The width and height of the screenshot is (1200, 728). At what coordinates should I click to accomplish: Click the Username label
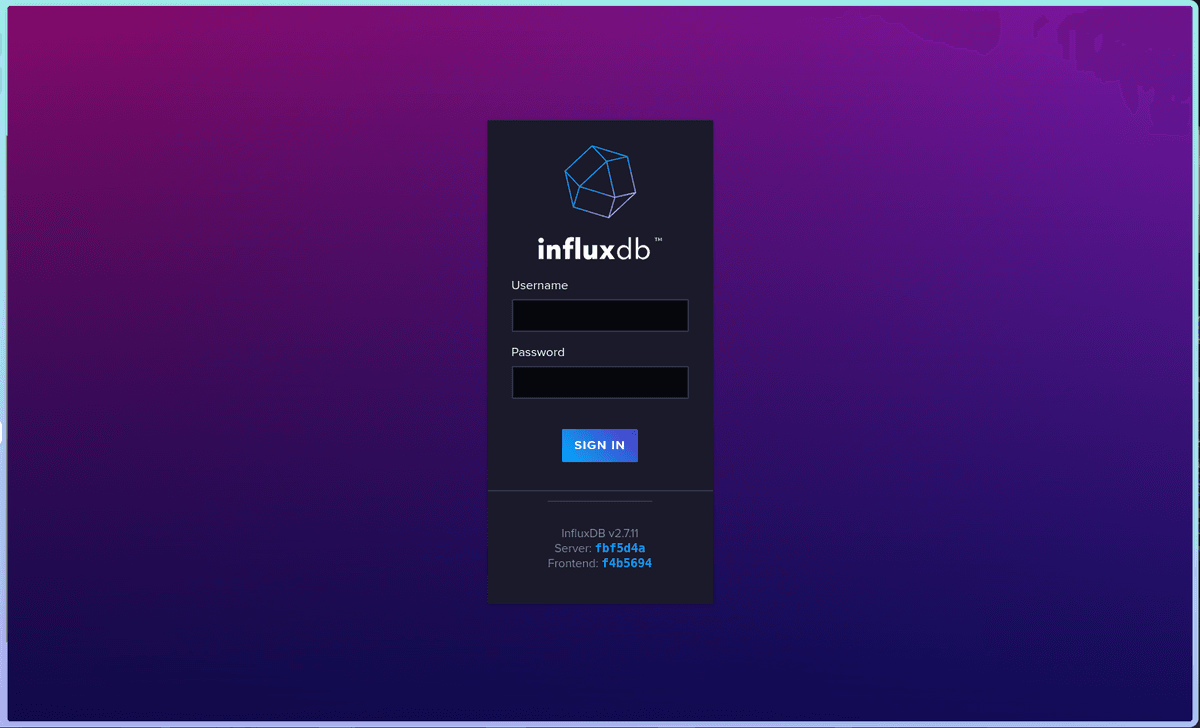[x=540, y=285]
